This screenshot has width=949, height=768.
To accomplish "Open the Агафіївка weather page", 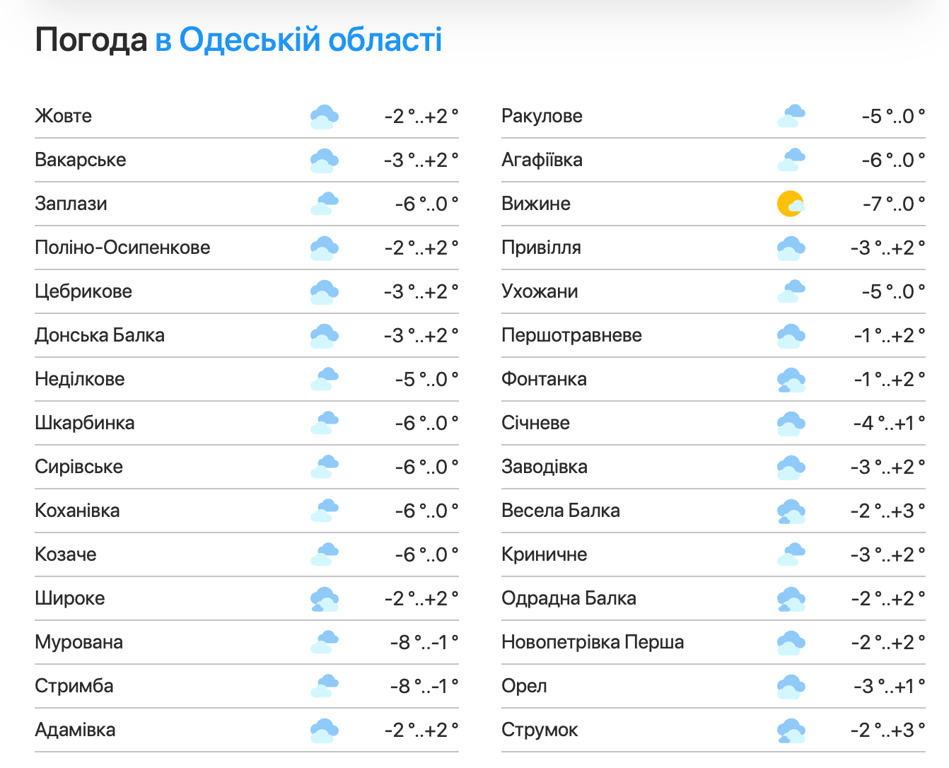I will tap(541, 160).
